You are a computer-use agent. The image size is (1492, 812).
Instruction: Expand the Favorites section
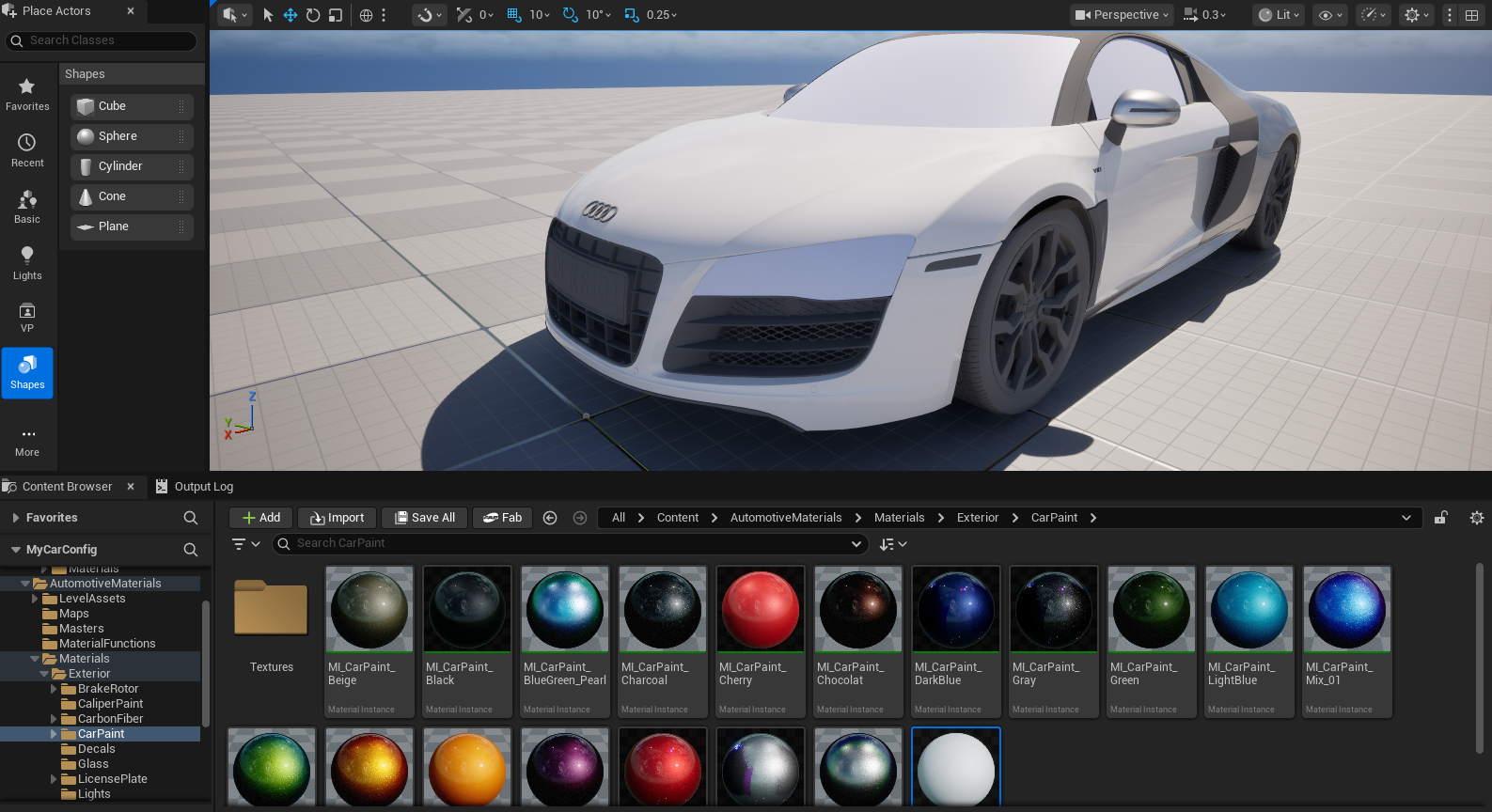16,518
